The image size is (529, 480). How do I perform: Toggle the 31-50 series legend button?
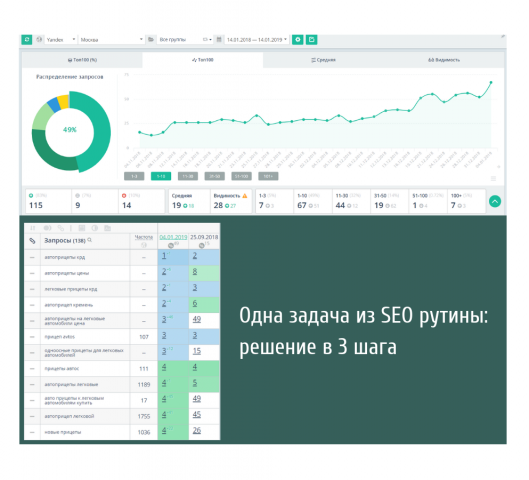tap(215, 176)
